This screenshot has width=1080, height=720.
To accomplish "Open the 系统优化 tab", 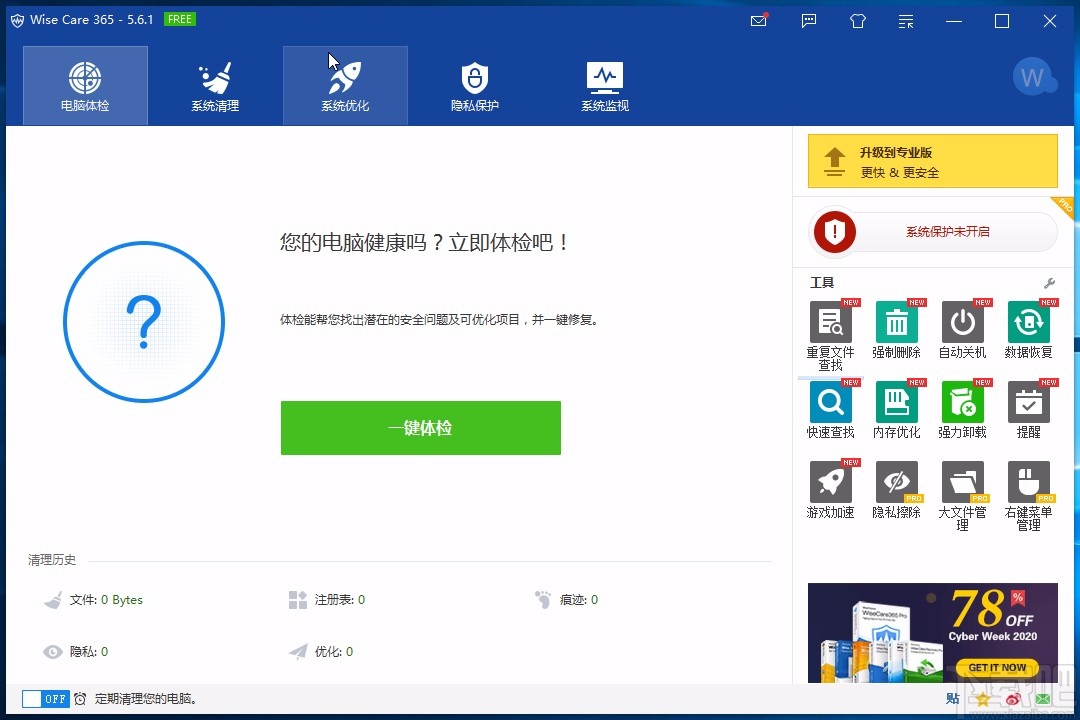I will (x=345, y=85).
